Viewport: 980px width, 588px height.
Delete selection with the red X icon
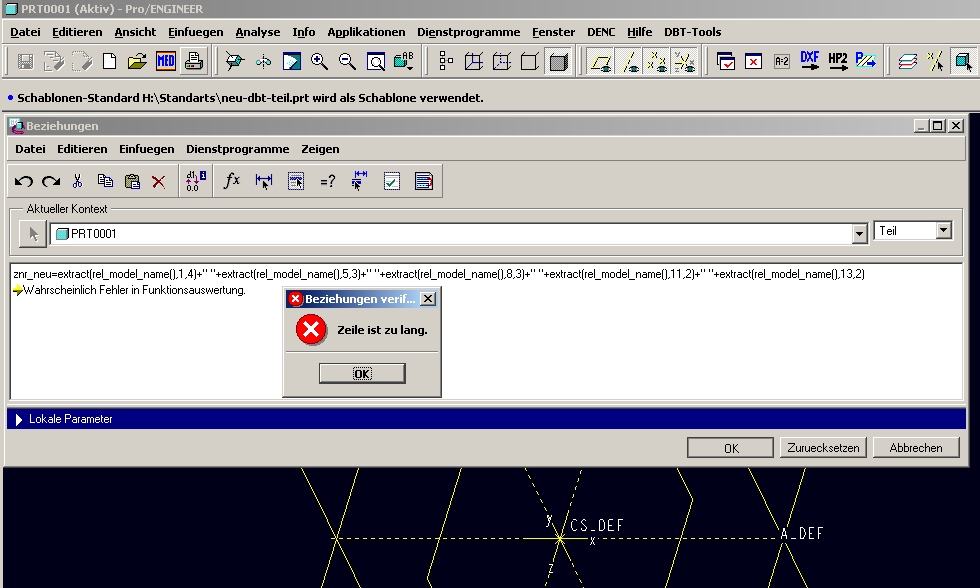159,182
